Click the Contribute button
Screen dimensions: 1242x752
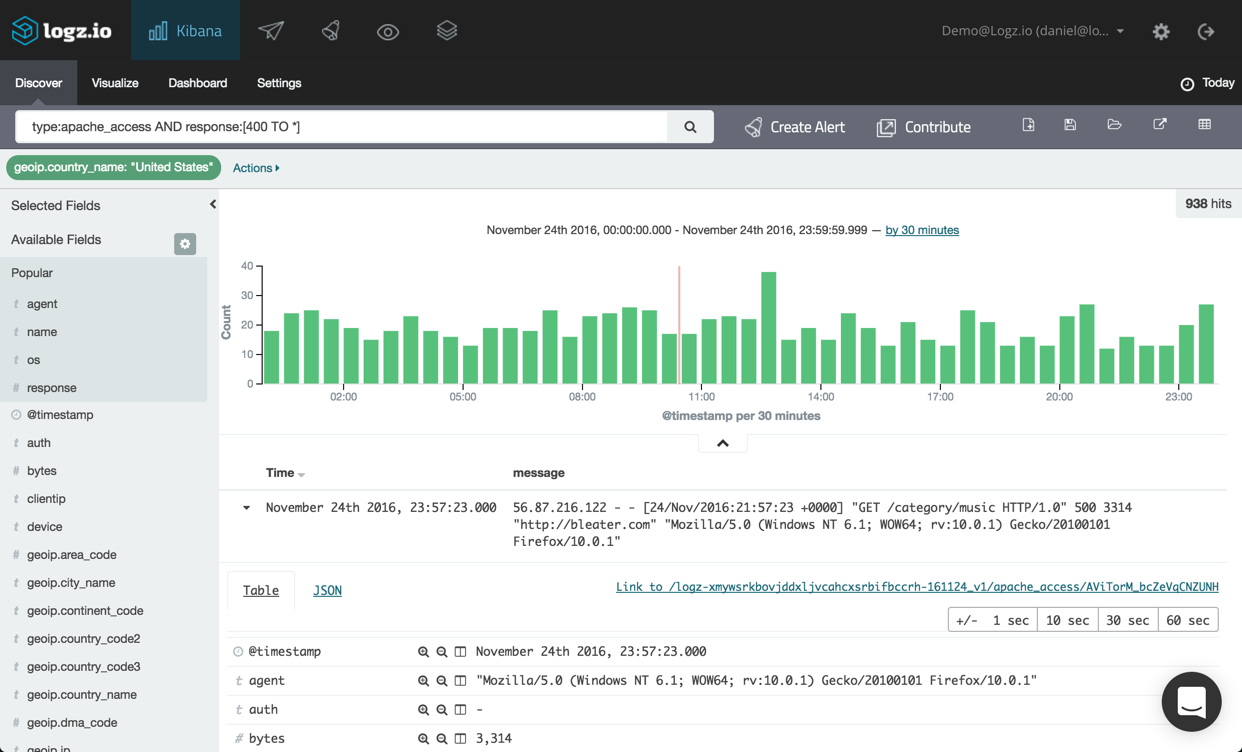point(924,127)
